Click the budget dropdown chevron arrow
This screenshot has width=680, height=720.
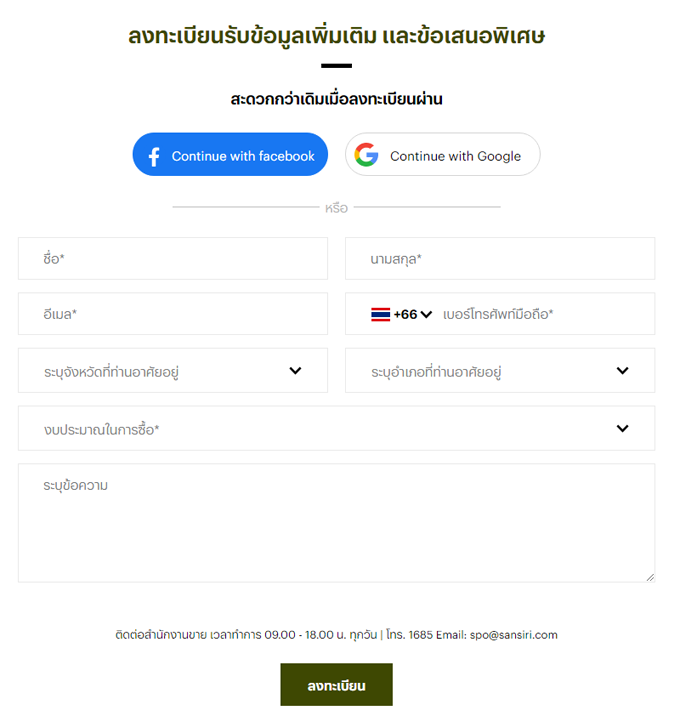click(x=622, y=429)
